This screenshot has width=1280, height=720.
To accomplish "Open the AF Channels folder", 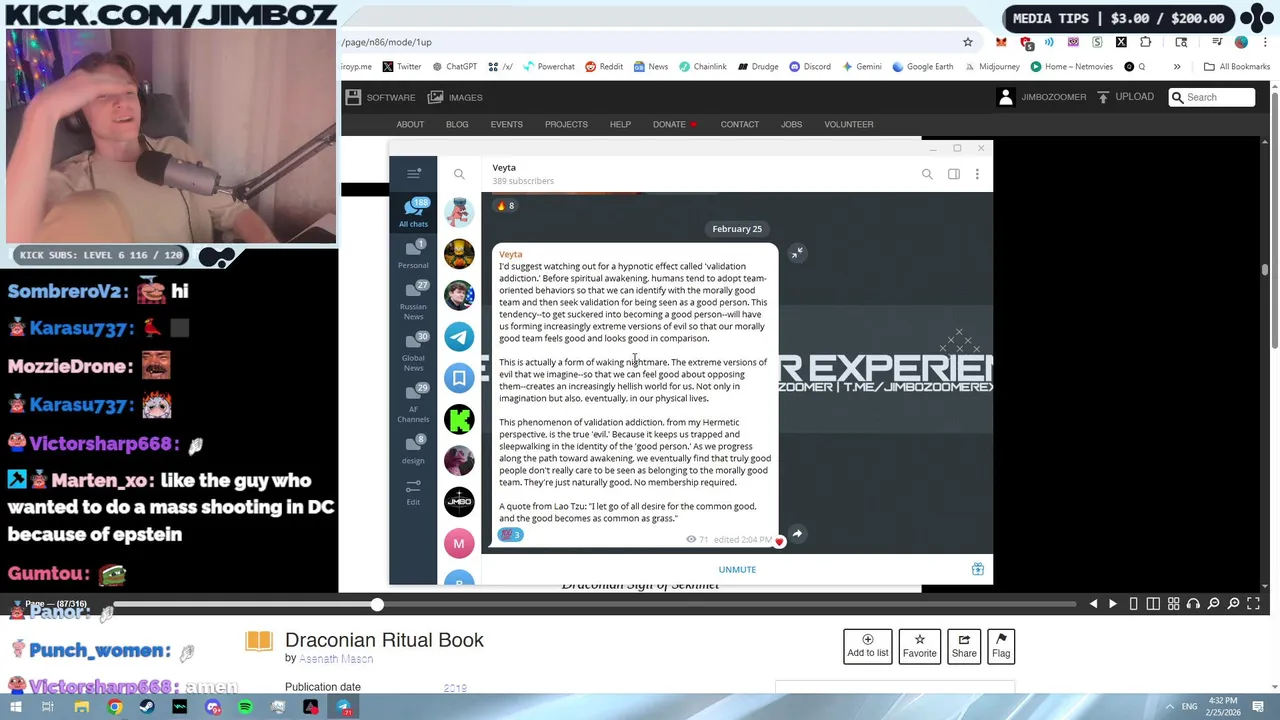I will pyautogui.click(x=413, y=402).
